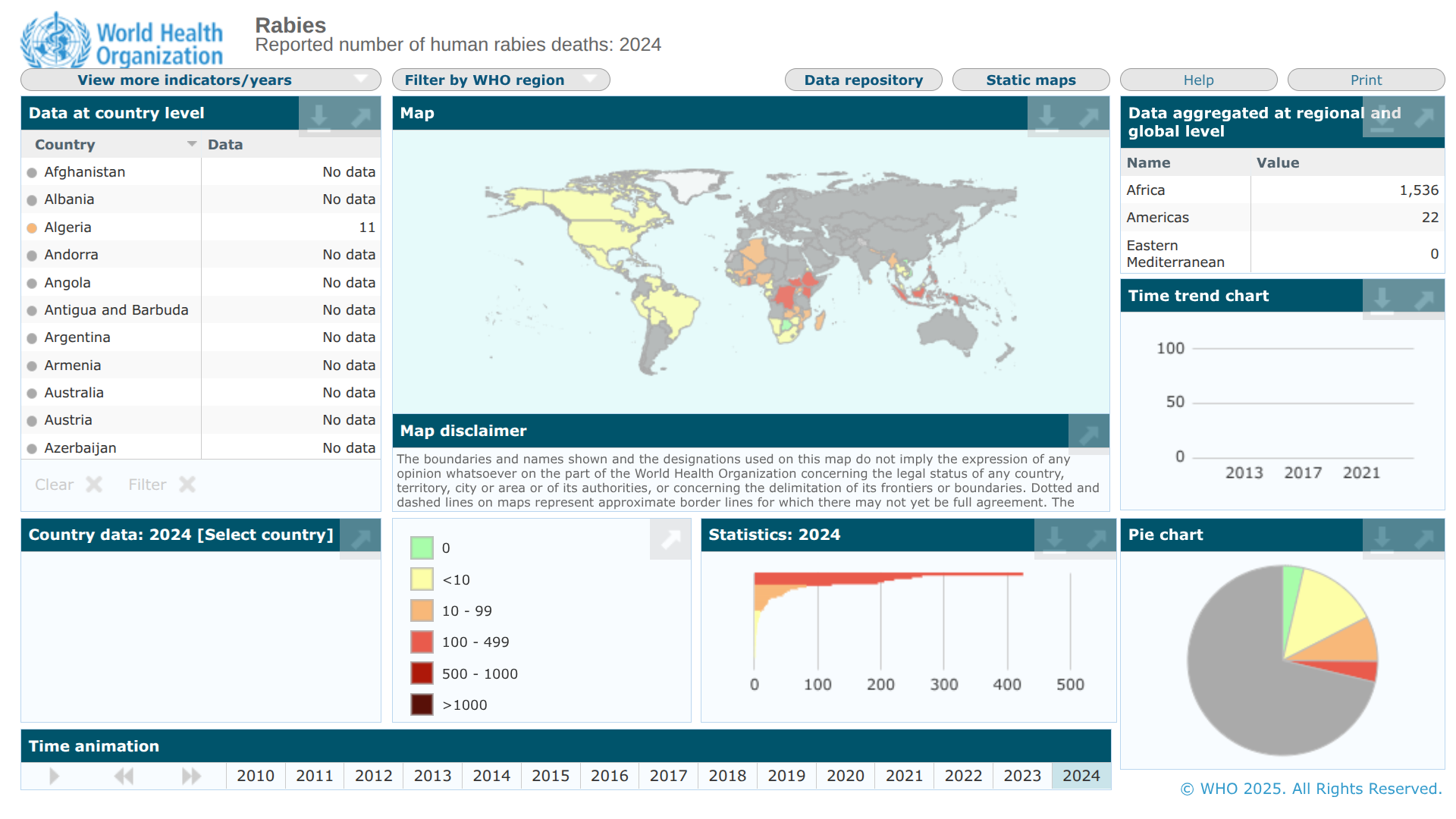Viewport: 1456px width, 819px height.
Task: Step forward one year in animation
Action: (x=191, y=776)
